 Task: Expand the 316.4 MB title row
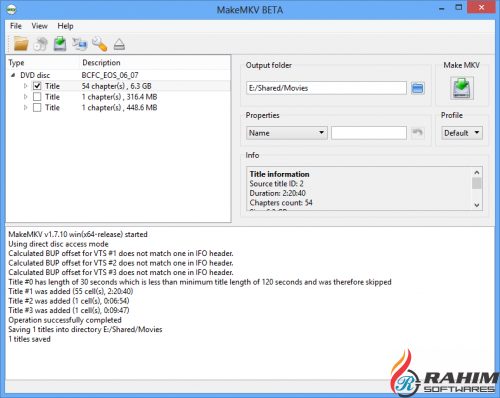coord(26,97)
